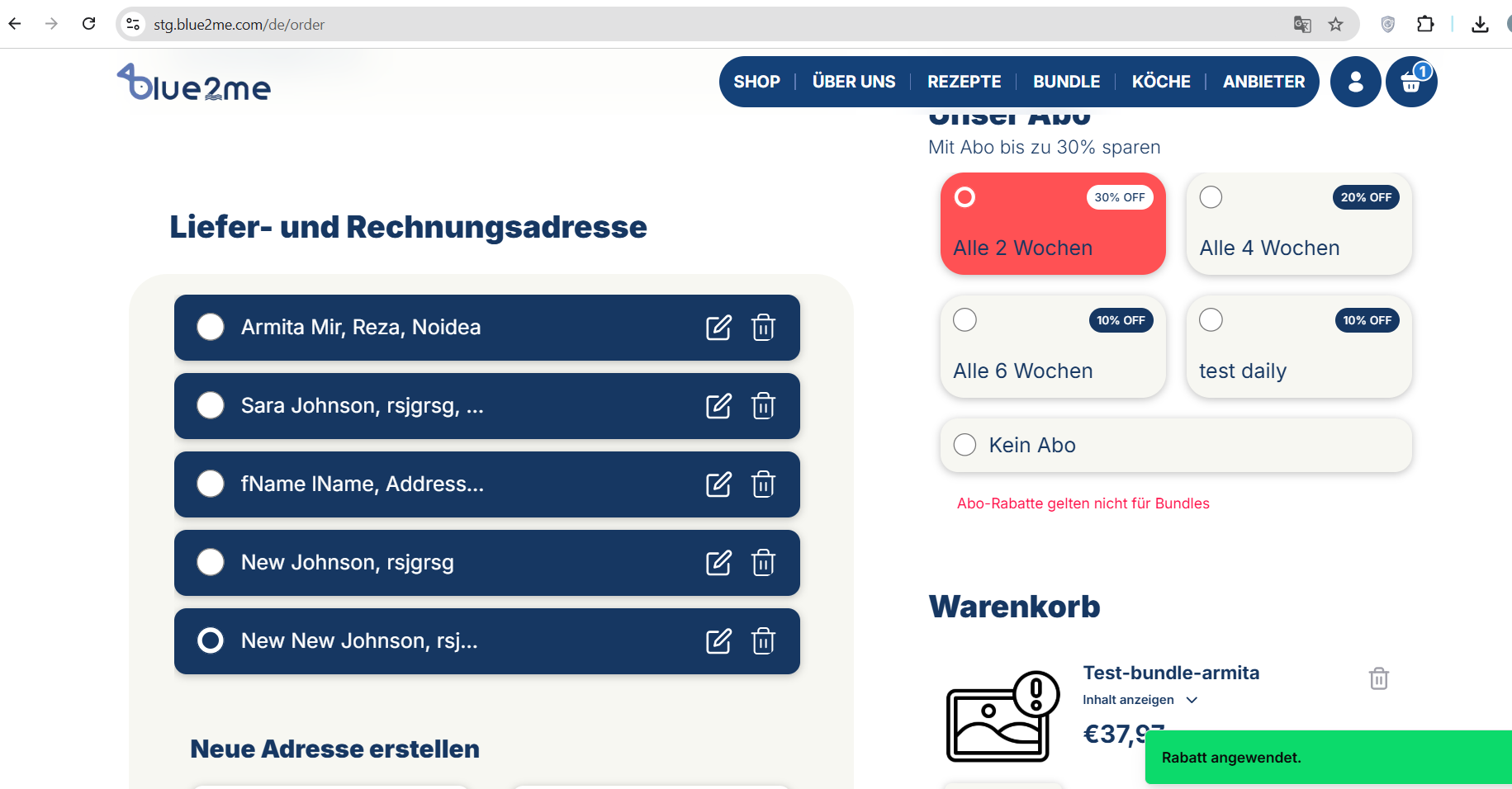Open the downloads dropdown in the toolbar
1512x789 pixels.
(1480, 24)
